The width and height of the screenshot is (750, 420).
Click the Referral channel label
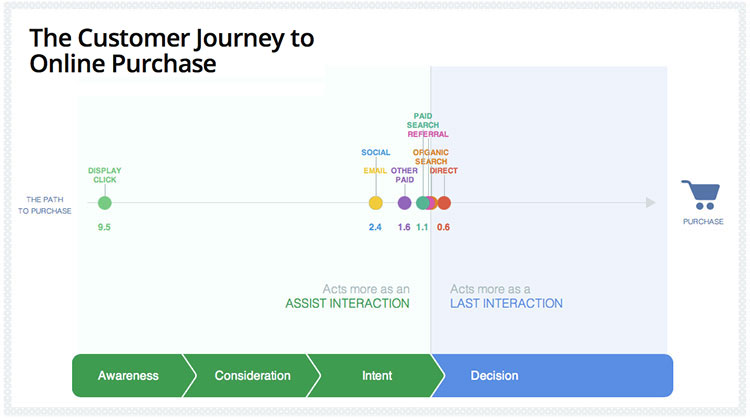[x=428, y=134]
